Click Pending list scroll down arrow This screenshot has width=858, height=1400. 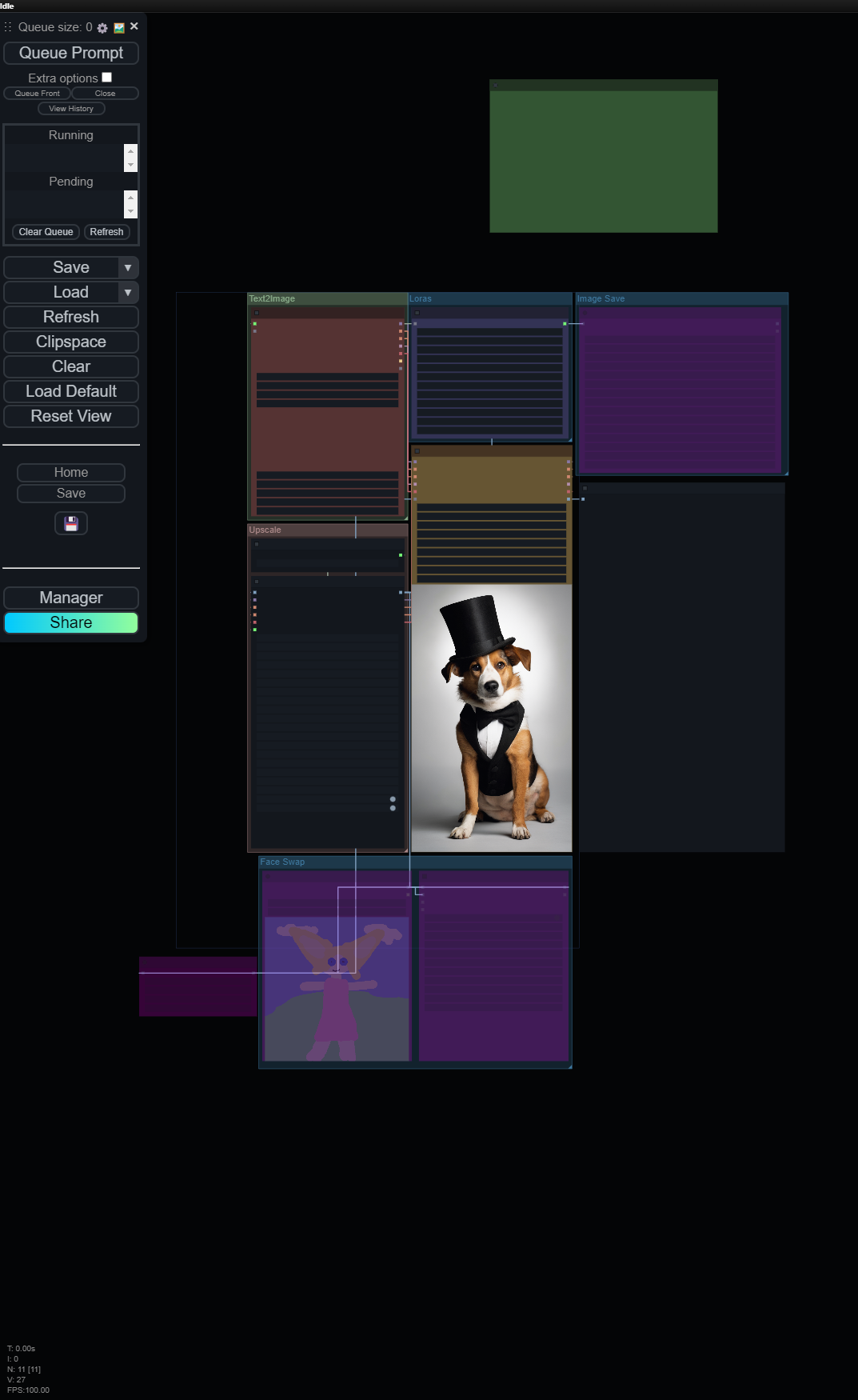tap(130, 211)
